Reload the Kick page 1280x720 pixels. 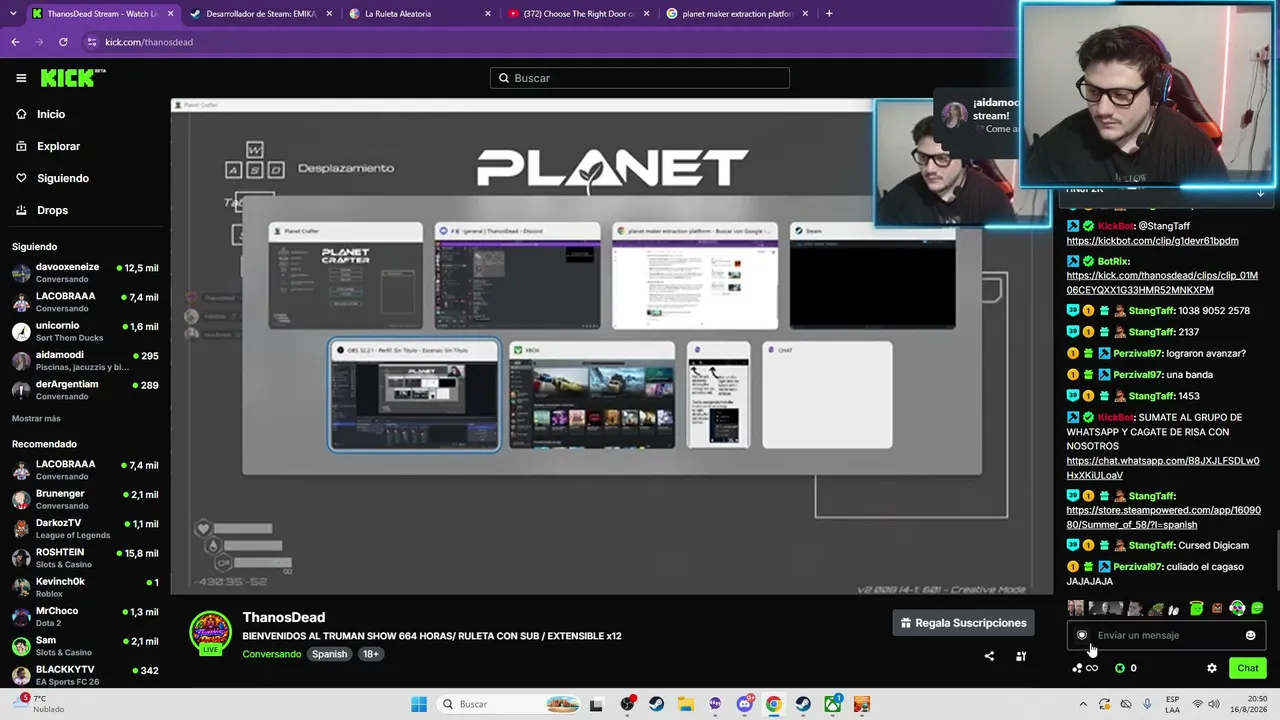pos(63,42)
